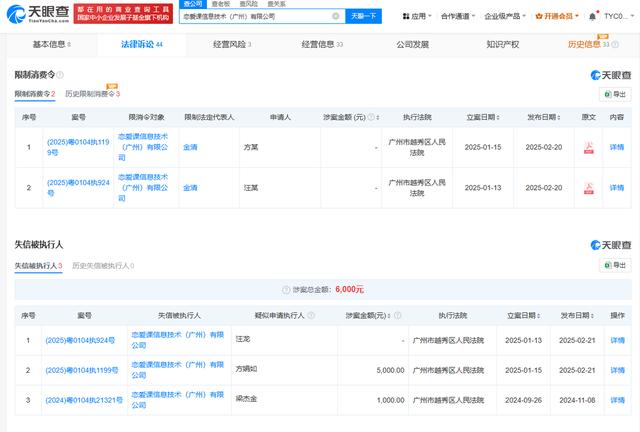The width and height of the screenshot is (640, 432).
Task: Select the 失信被执行人 3 sub-tab
Action: [x=38, y=266]
